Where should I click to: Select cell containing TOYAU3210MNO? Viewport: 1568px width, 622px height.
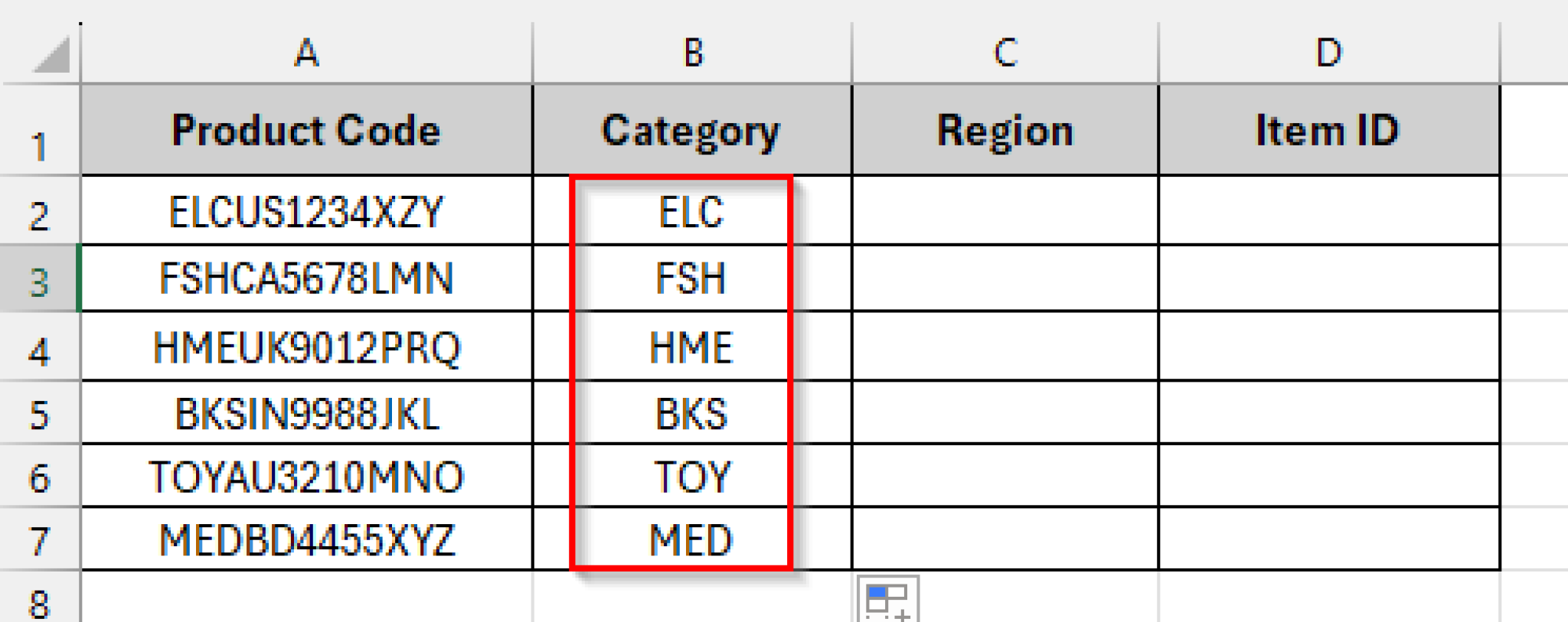(306, 476)
